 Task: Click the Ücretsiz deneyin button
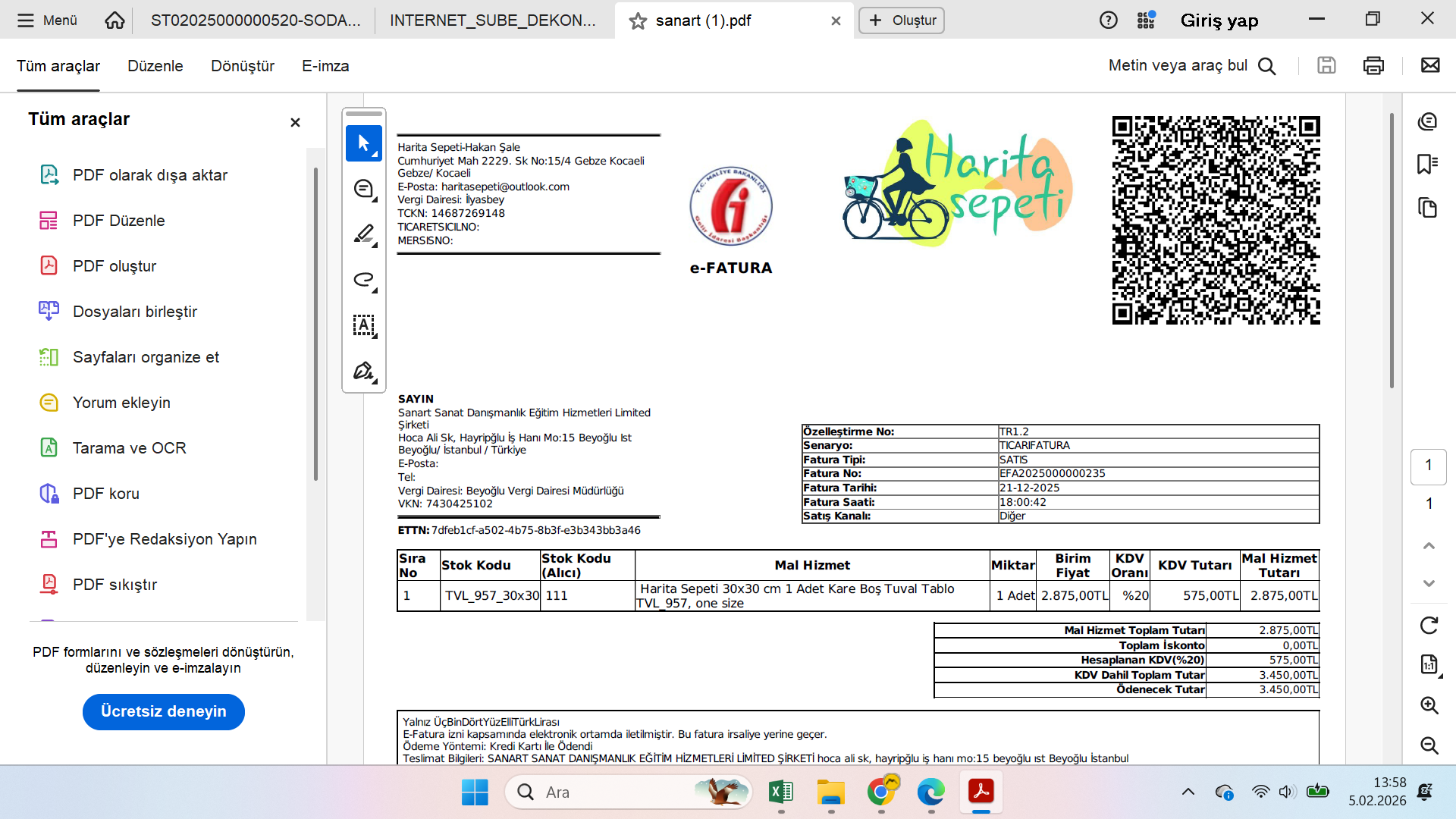(x=163, y=711)
